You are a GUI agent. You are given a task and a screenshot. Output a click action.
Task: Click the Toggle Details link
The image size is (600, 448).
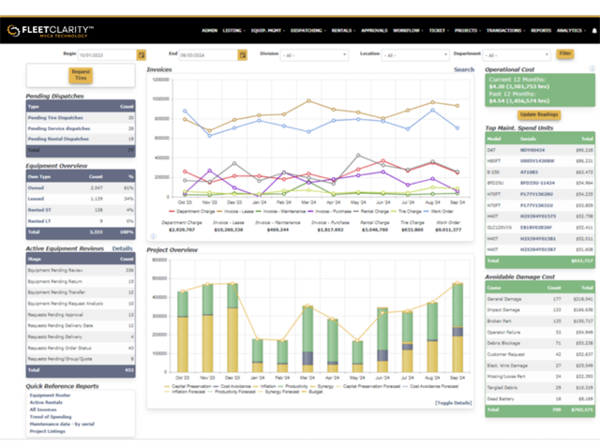453,403
